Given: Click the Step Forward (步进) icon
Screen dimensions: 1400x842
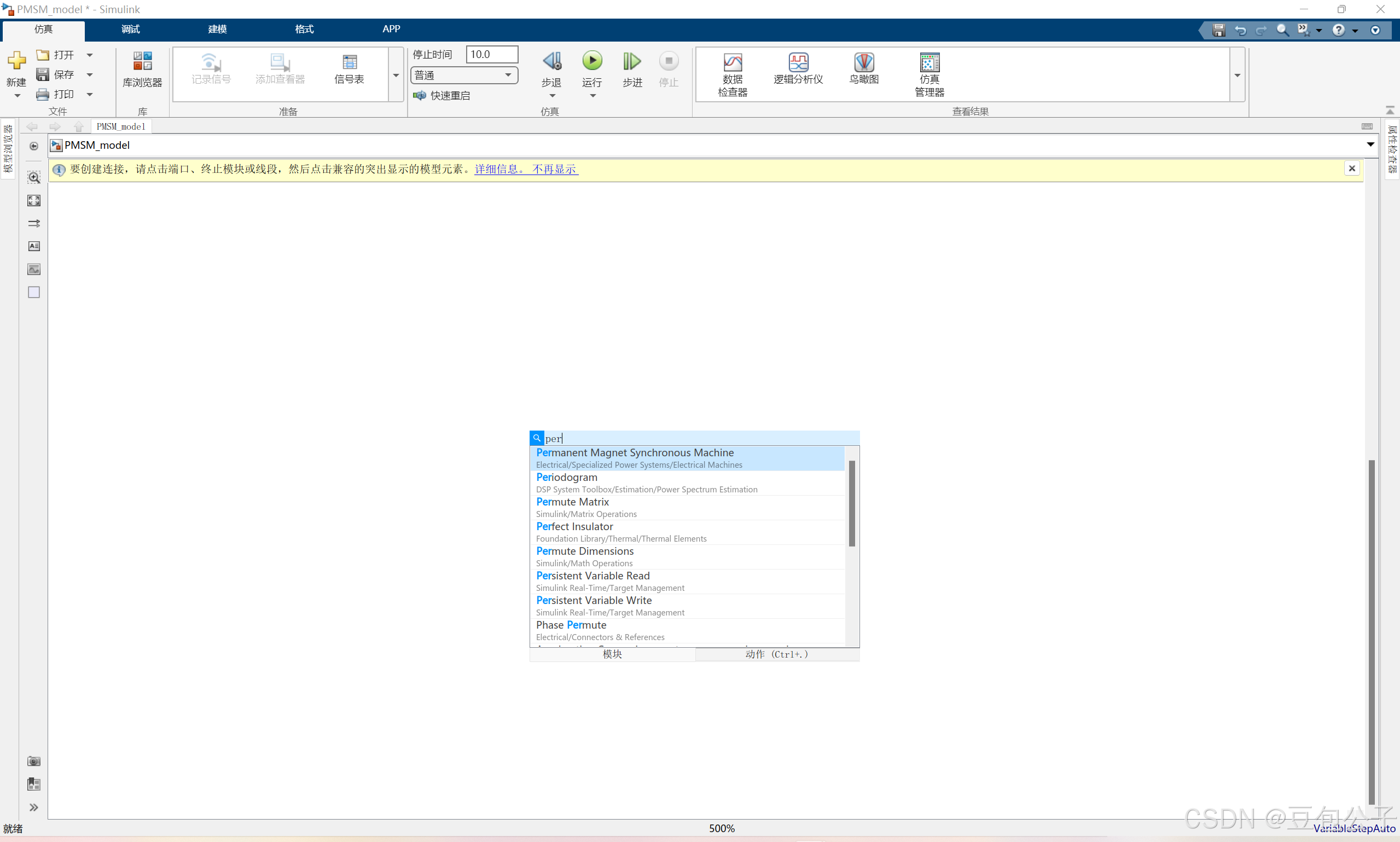Looking at the screenshot, I should pyautogui.click(x=632, y=61).
